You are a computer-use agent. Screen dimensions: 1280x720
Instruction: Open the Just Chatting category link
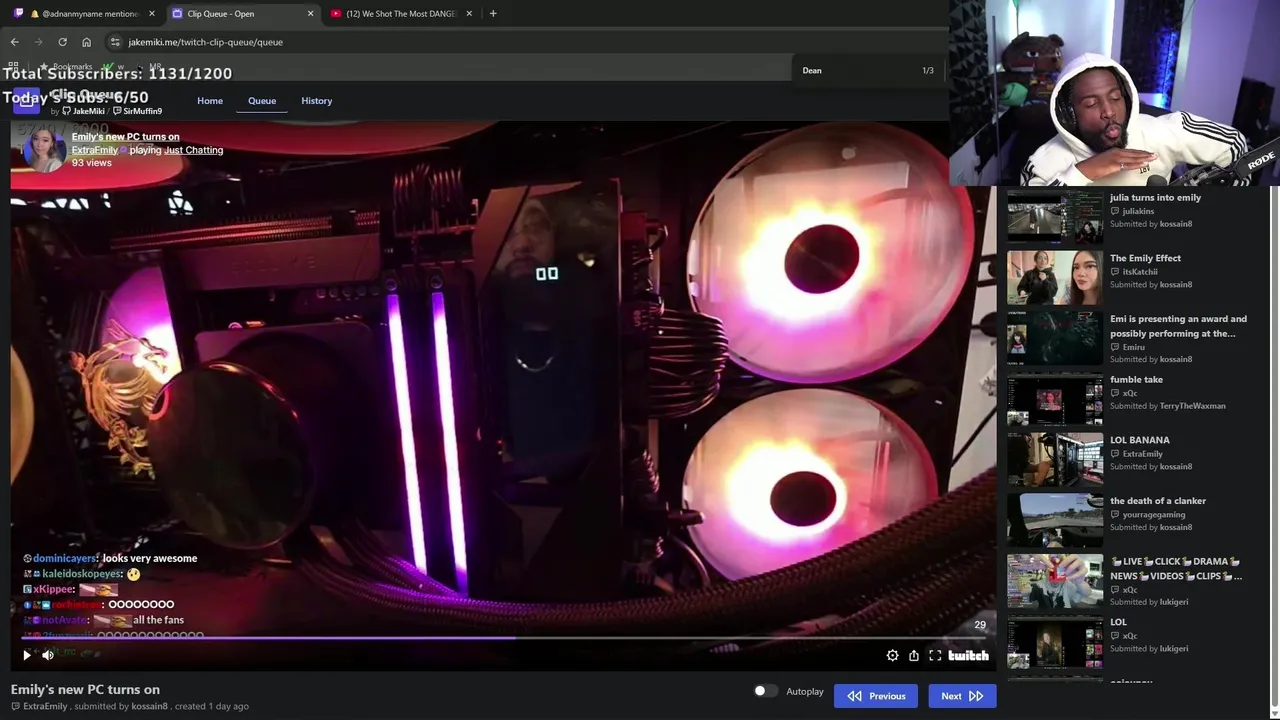coord(194,150)
